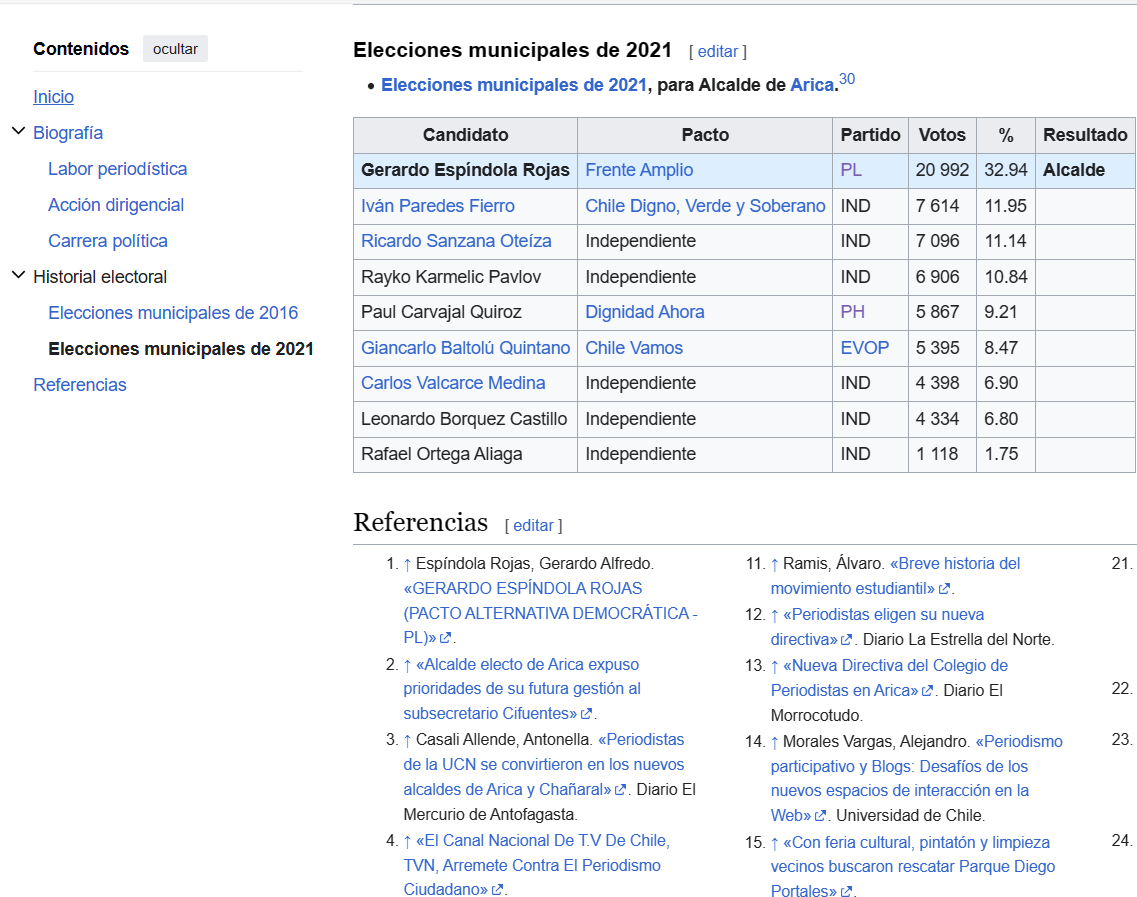Click back-arrow of reference 12
This screenshot has height=897, width=1137.
coord(774,615)
